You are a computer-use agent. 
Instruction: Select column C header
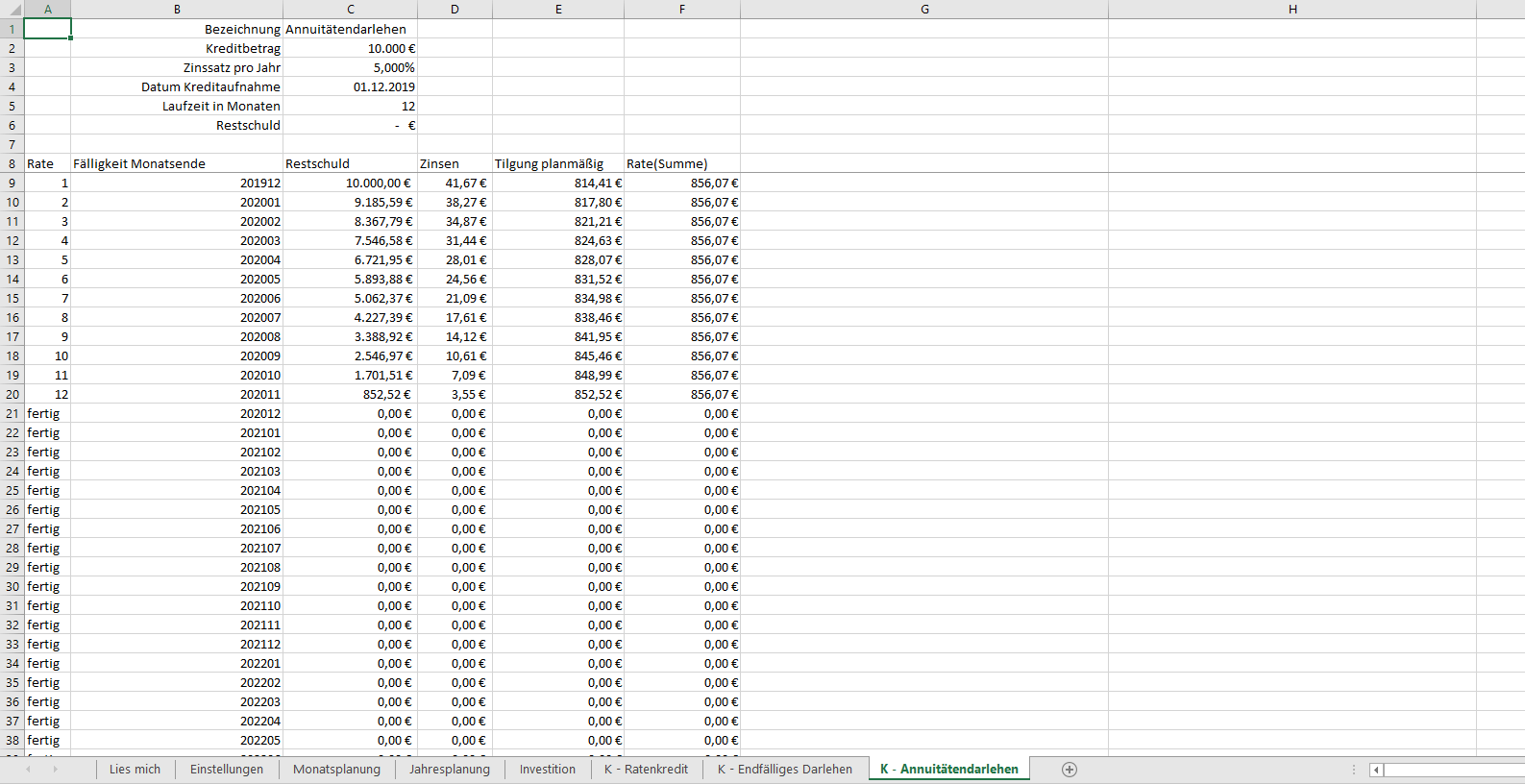[x=350, y=9]
